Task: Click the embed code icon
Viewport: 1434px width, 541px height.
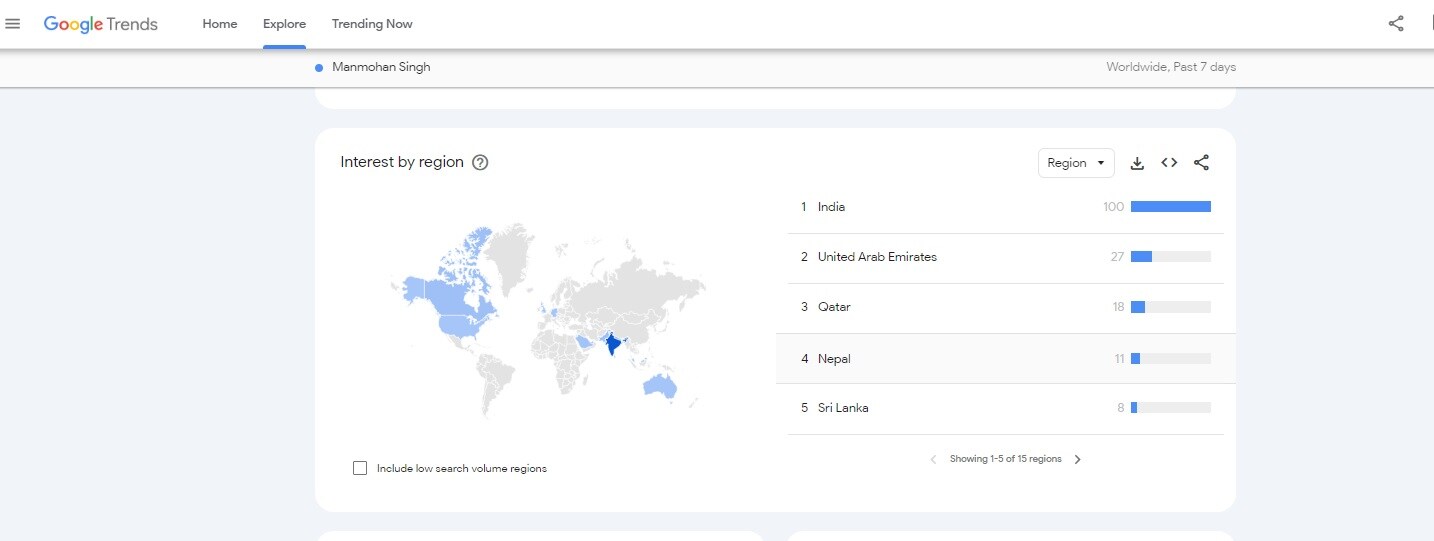Action: [x=1169, y=163]
